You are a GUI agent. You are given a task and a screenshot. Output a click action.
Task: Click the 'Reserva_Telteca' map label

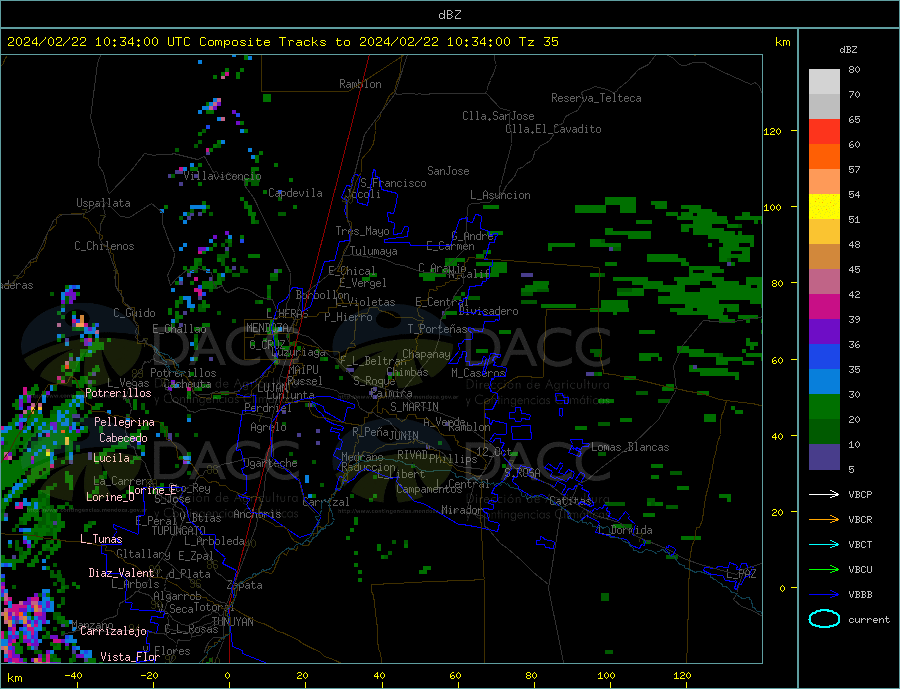point(596,98)
